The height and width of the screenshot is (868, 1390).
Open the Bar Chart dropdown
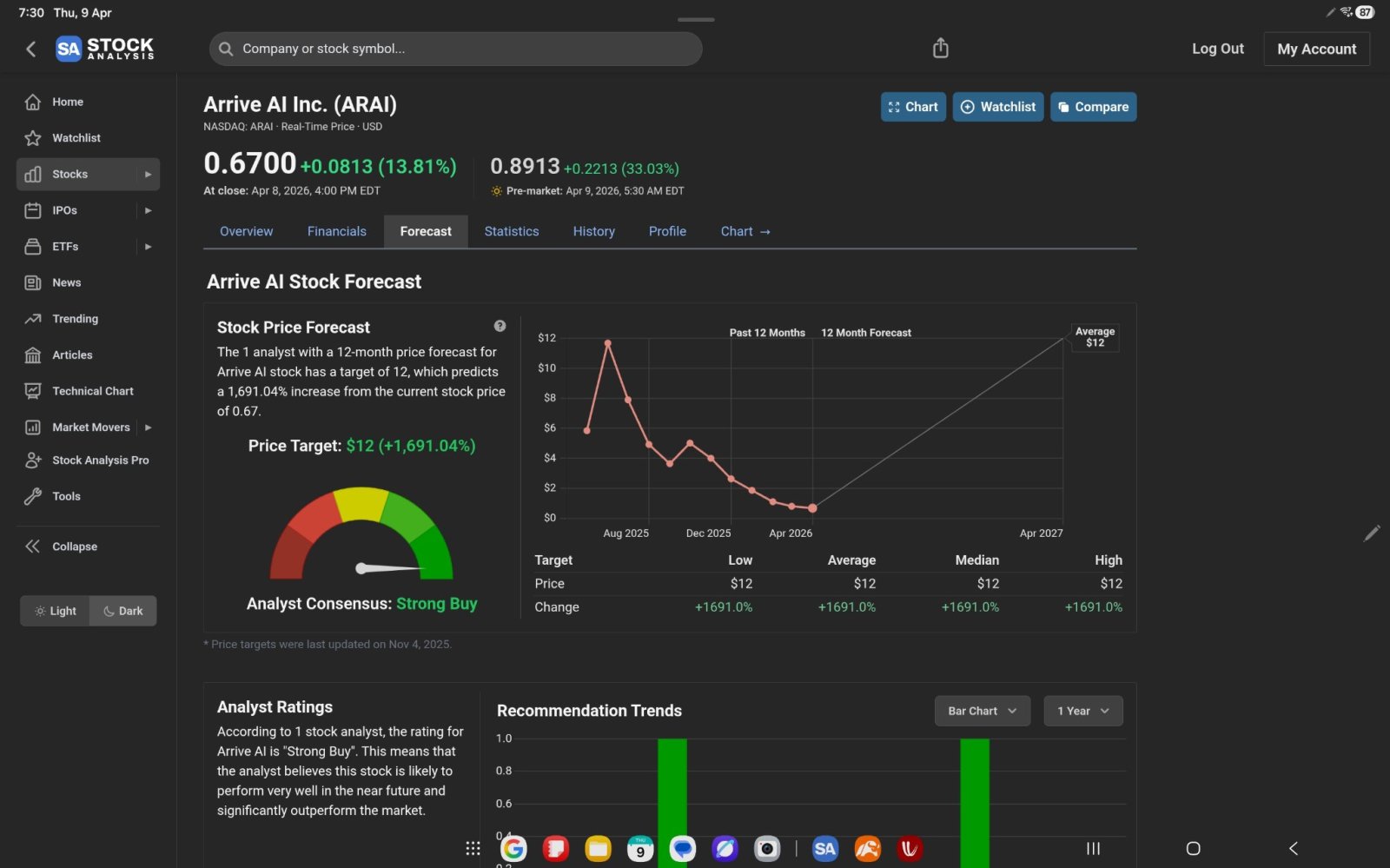983,711
